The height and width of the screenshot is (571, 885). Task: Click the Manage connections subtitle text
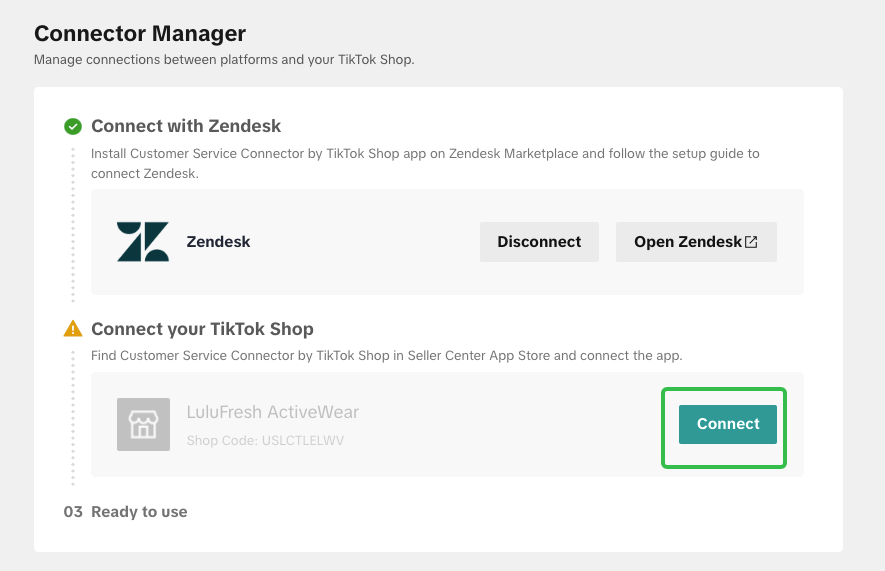click(x=224, y=60)
